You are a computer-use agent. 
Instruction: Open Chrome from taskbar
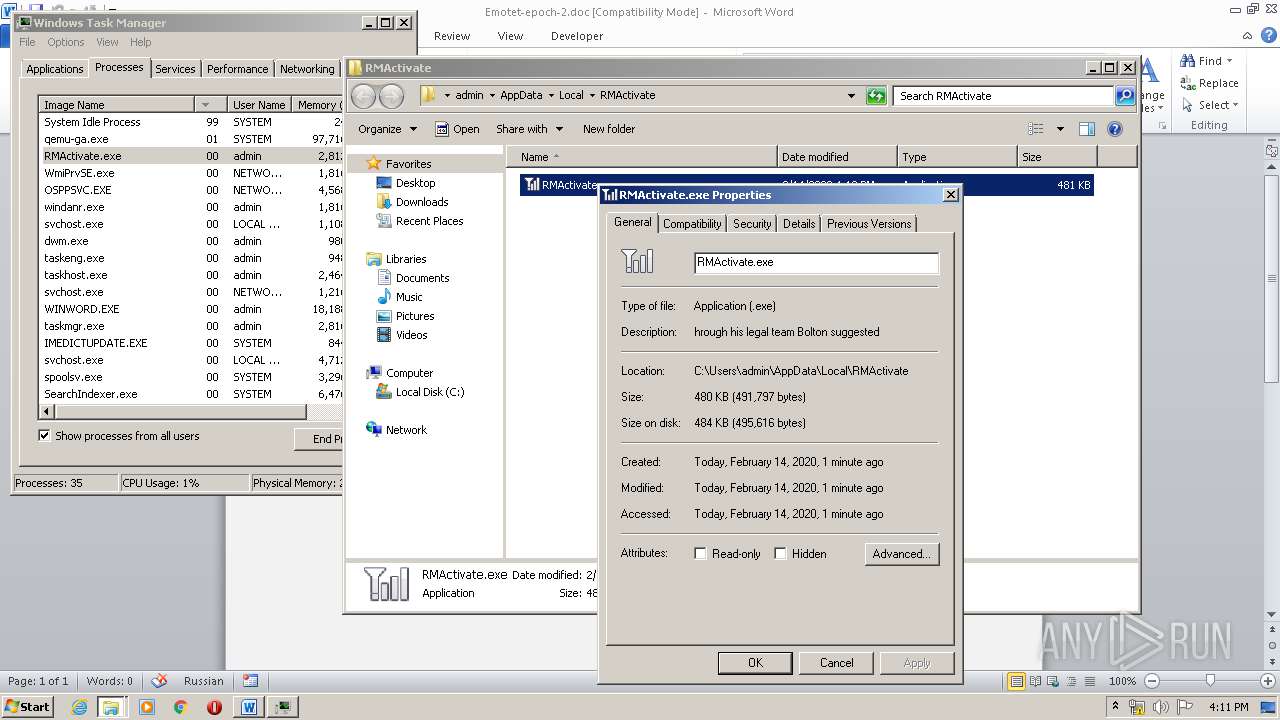pos(180,707)
